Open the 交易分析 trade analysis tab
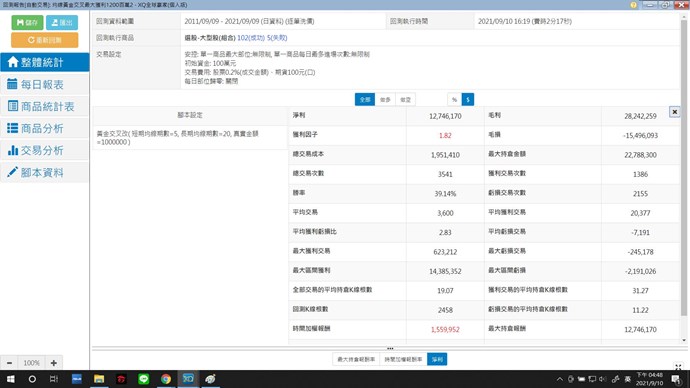This screenshot has width=690, height=388. point(44,150)
